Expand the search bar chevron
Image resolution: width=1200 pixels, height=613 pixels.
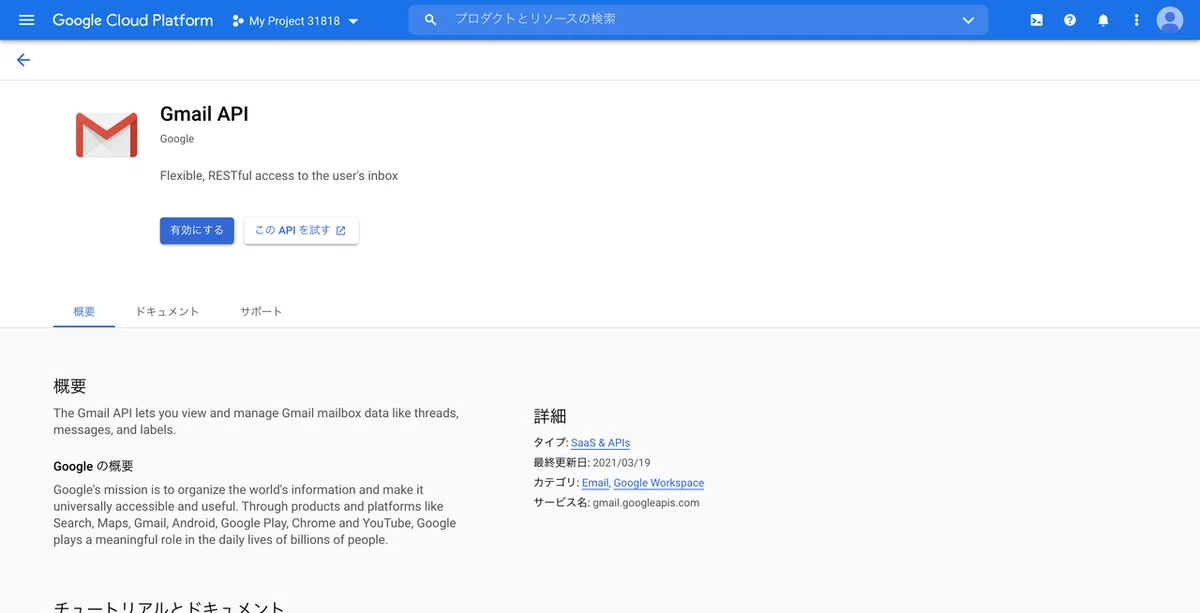968,20
